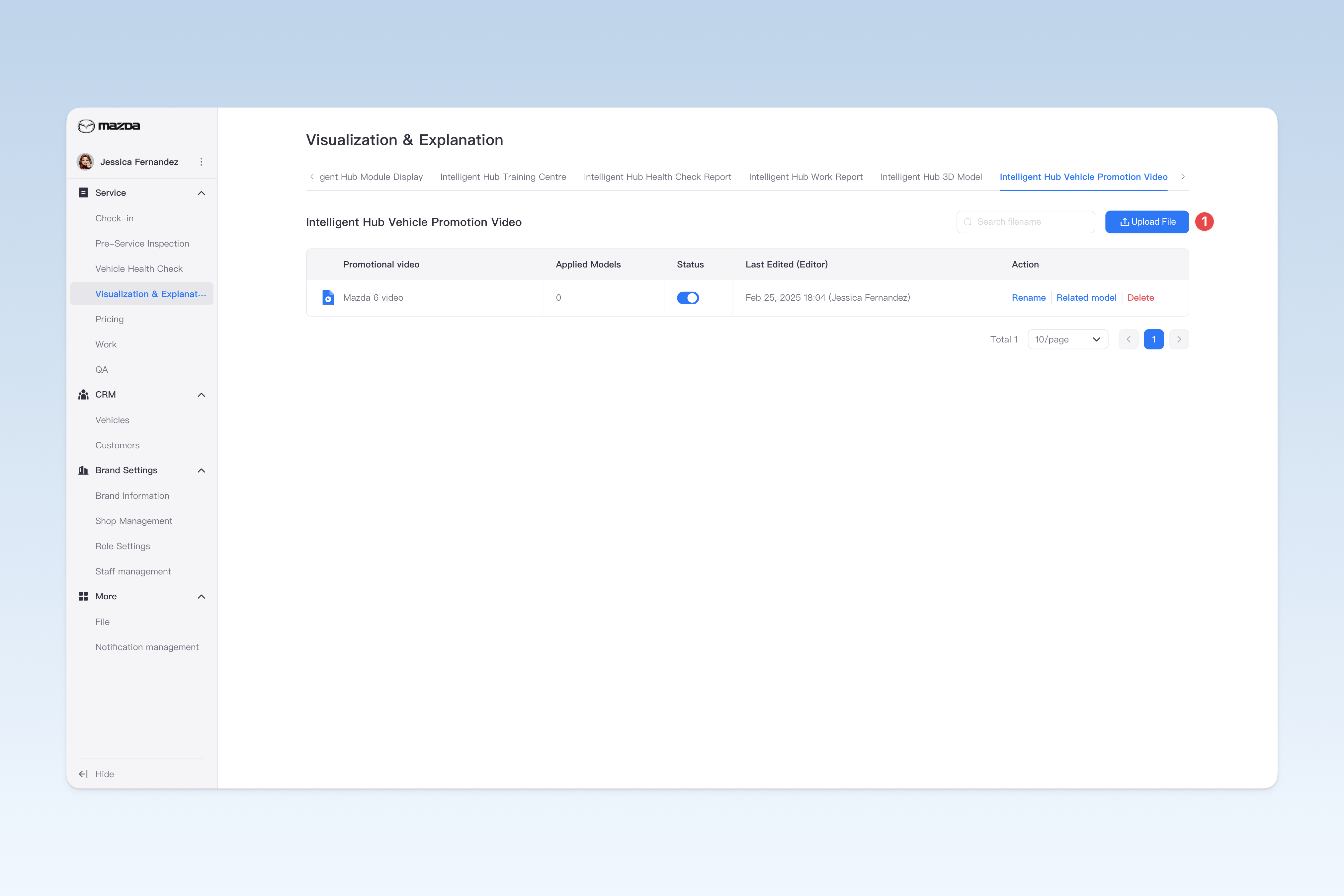Go to previous page arrow
Viewport: 1344px width, 896px height.
[x=1129, y=339]
